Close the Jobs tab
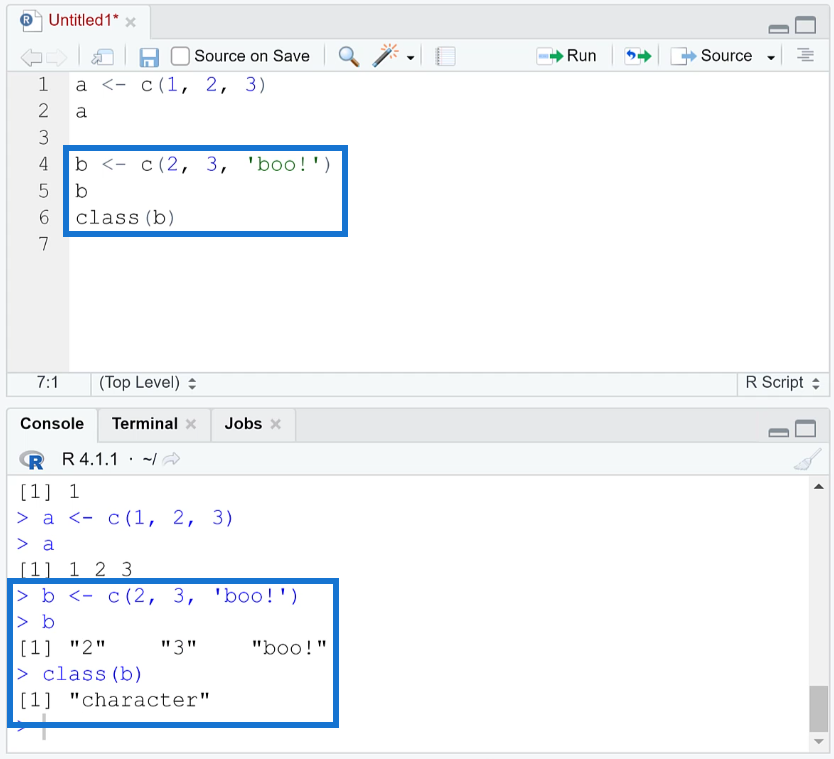The width and height of the screenshot is (834, 759). pyautogui.click(x=275, y=424)
